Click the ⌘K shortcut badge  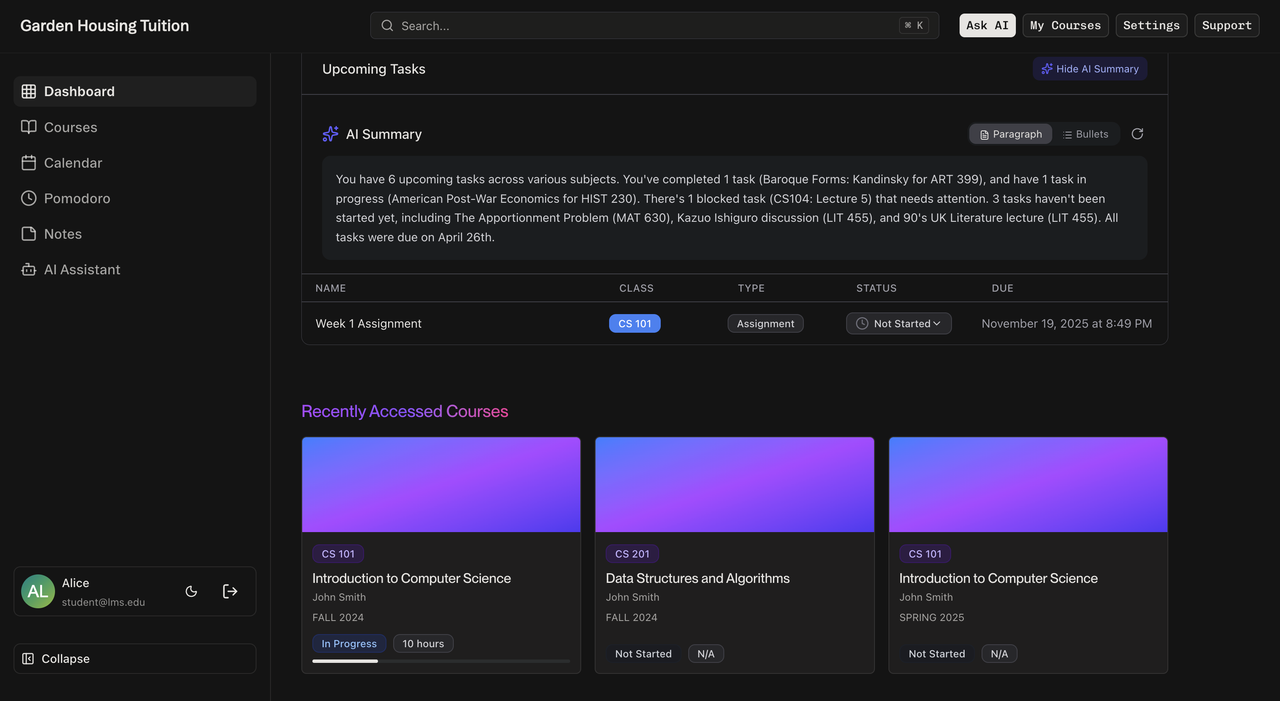pos(914,25)
